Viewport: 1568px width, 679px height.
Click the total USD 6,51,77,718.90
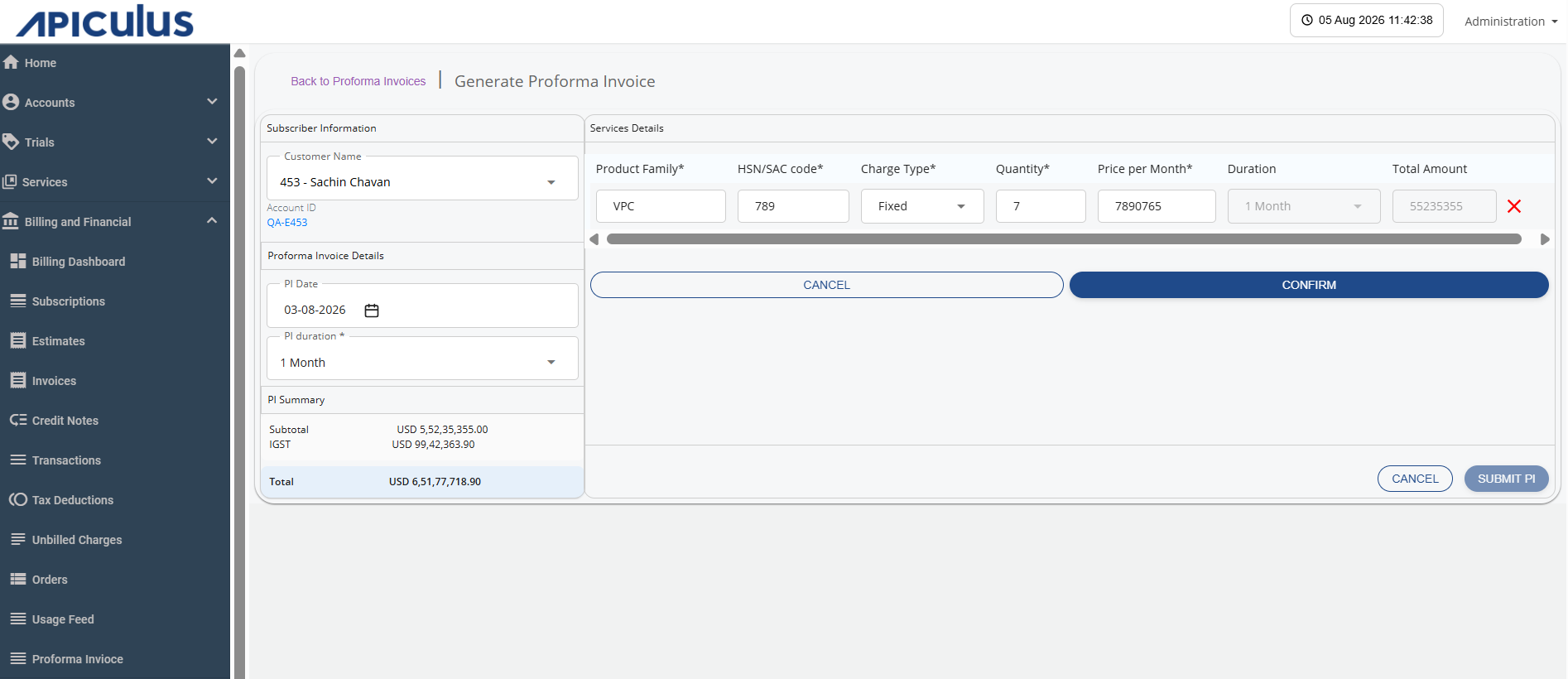point(435,482)
